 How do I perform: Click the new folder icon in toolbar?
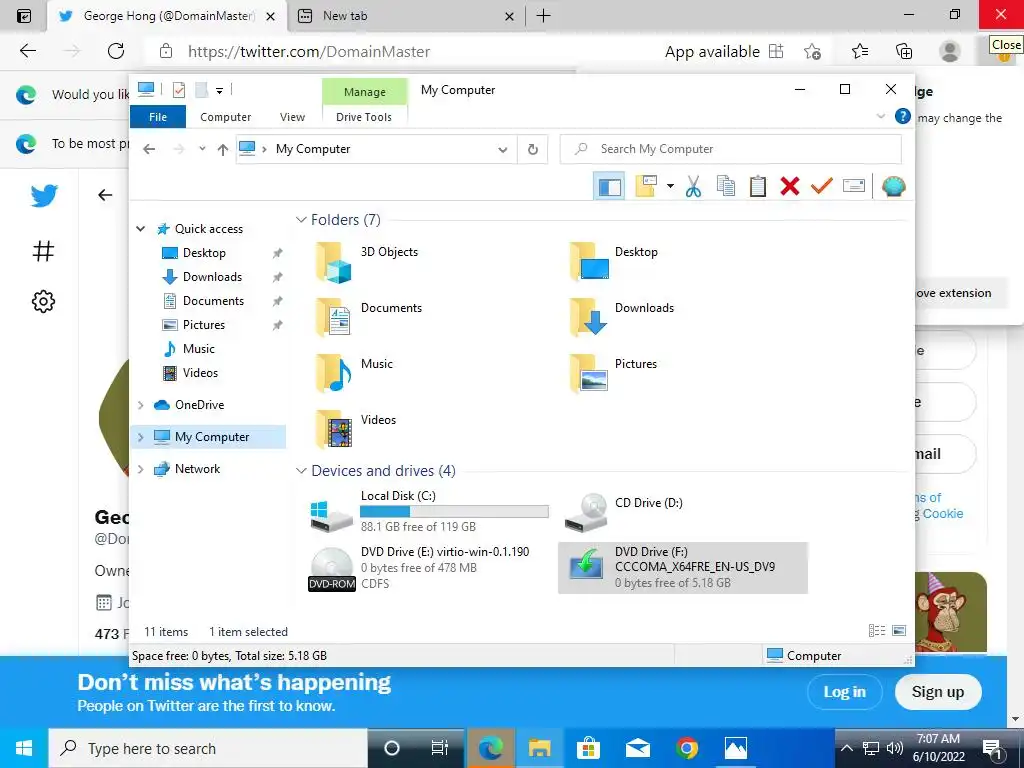(646, 187)
